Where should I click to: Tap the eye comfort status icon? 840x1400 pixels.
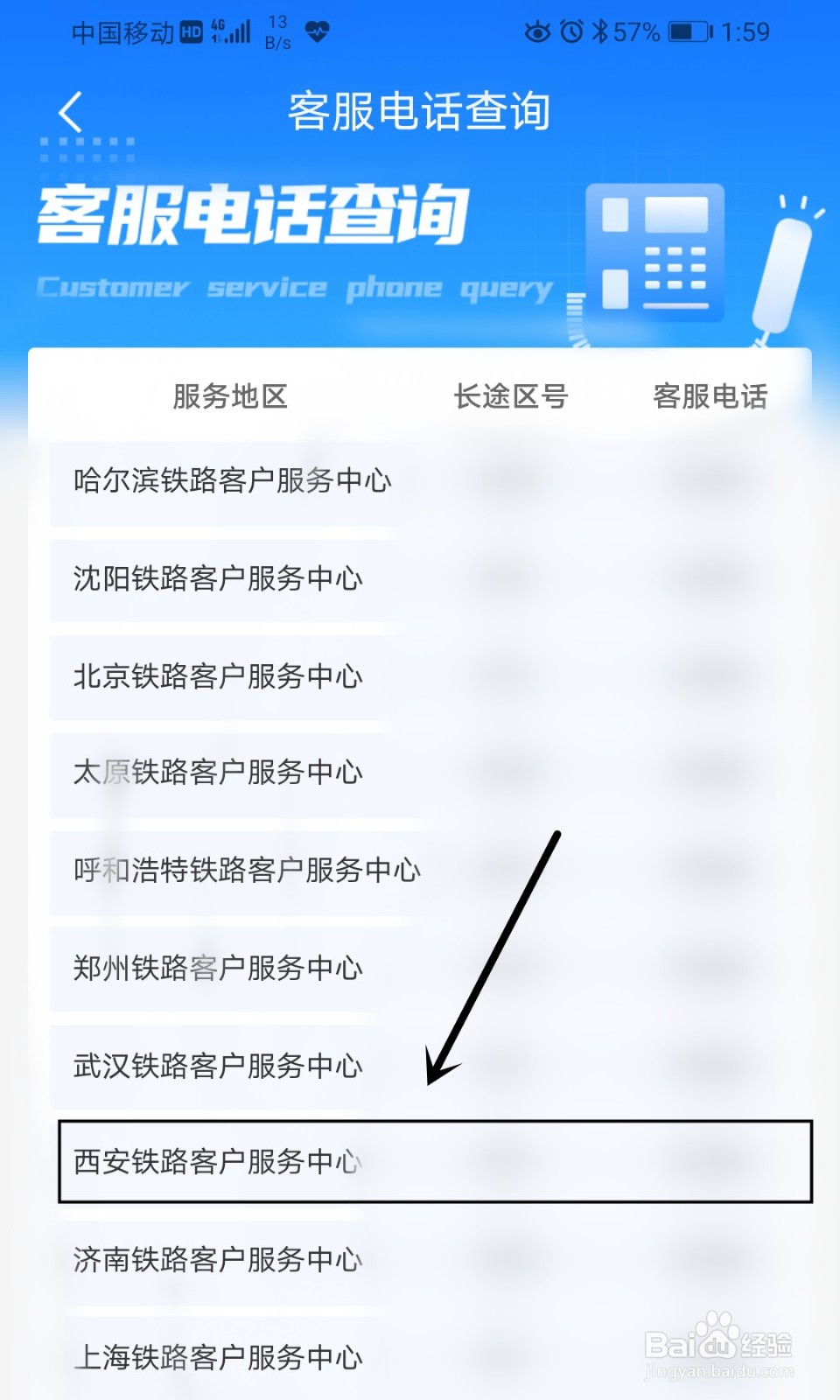(x=537, y=32)
